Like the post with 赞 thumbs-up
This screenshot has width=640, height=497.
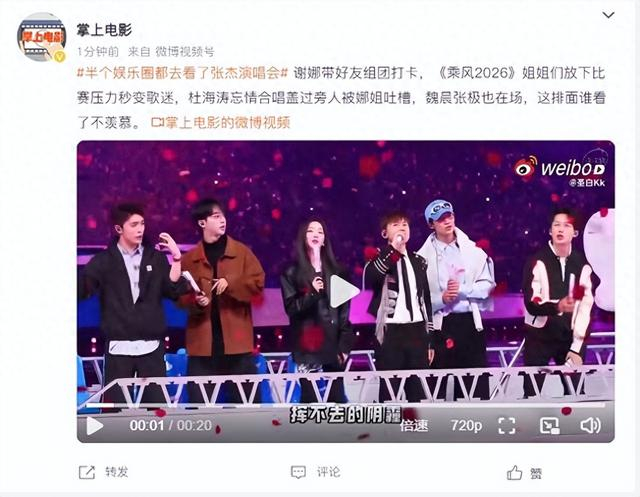click(x=514, y=473)
